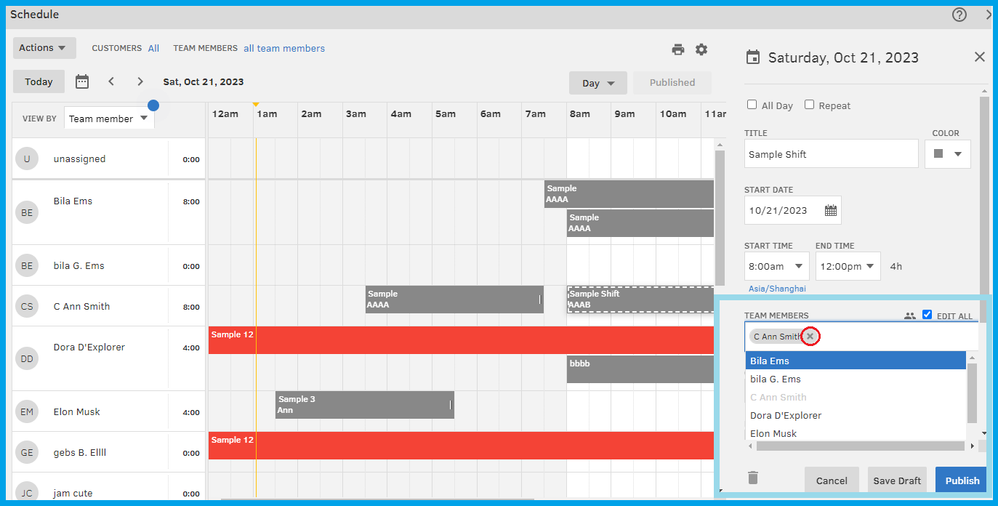Open the help question mark icon
The image size is (998, 506).
point(959,15)
